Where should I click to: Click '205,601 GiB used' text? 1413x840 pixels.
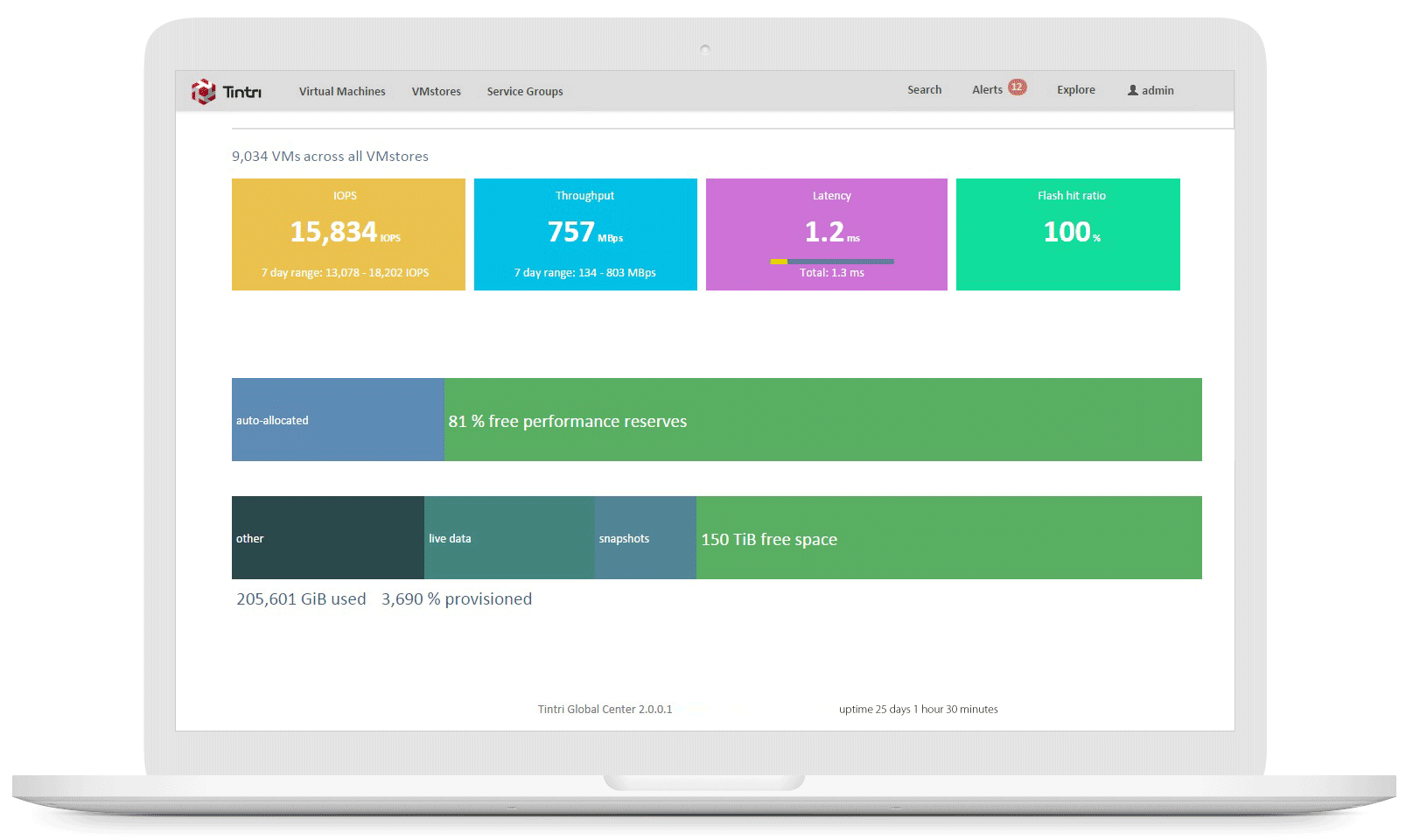pyautogui.click(x=301, y=598)
